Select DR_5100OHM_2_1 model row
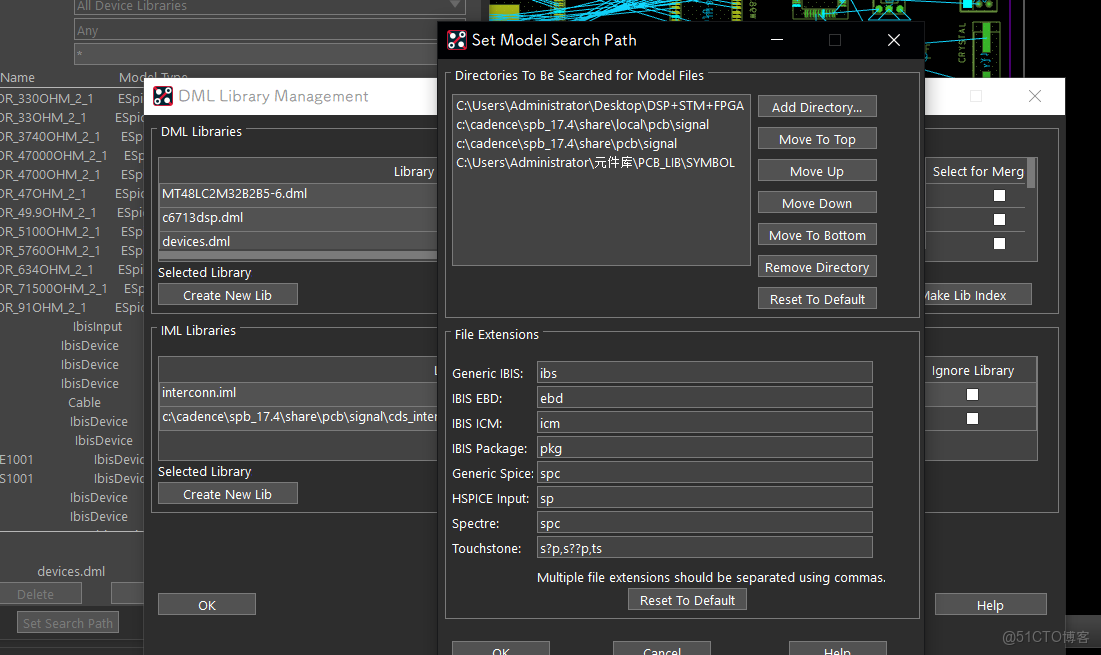 (72, 231)
